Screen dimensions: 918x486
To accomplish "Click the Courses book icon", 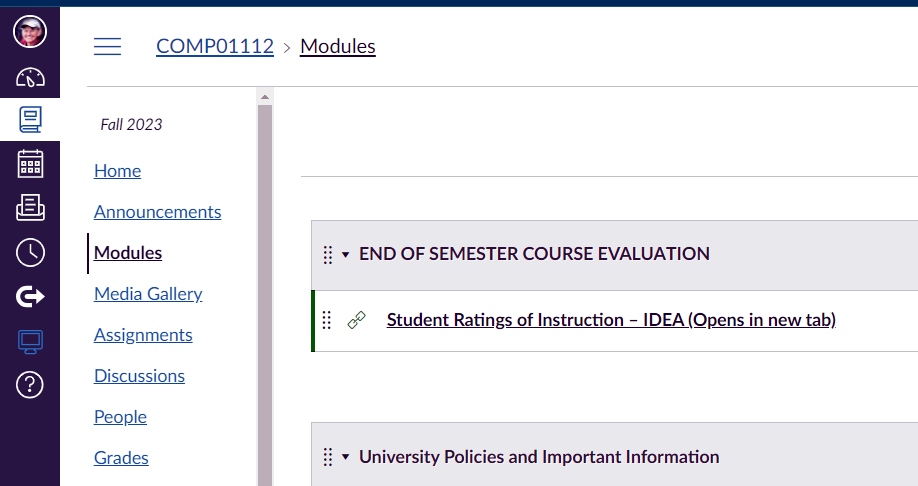I will 30,120.
